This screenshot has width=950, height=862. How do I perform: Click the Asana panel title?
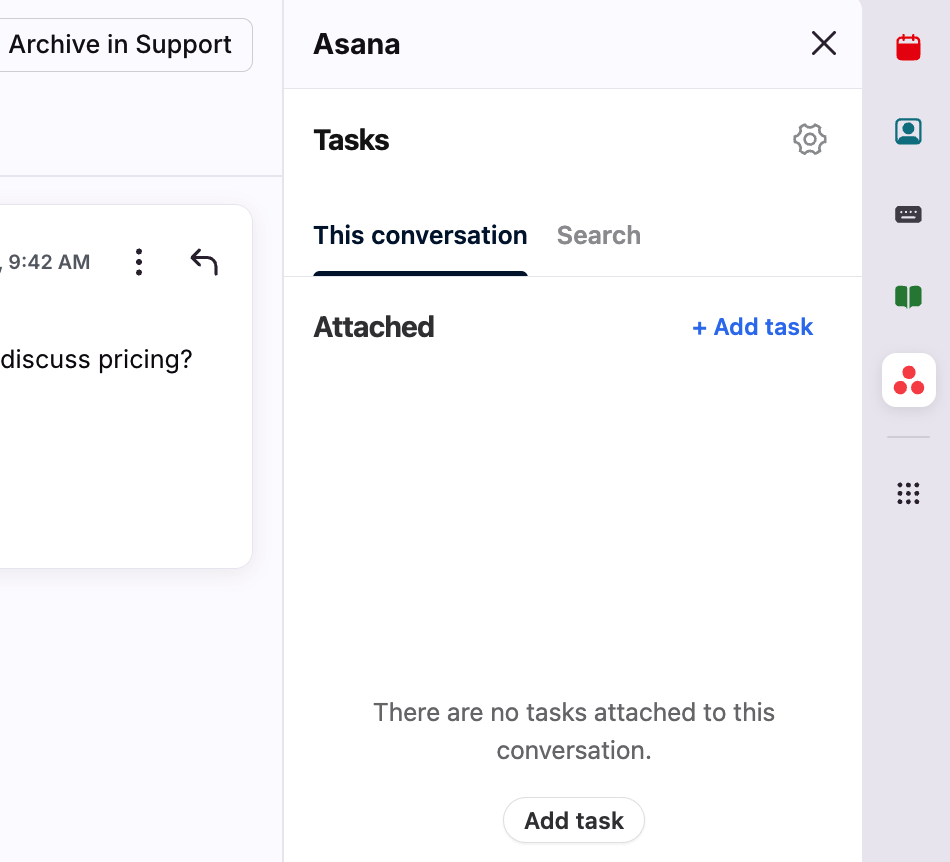click(356, 44)
